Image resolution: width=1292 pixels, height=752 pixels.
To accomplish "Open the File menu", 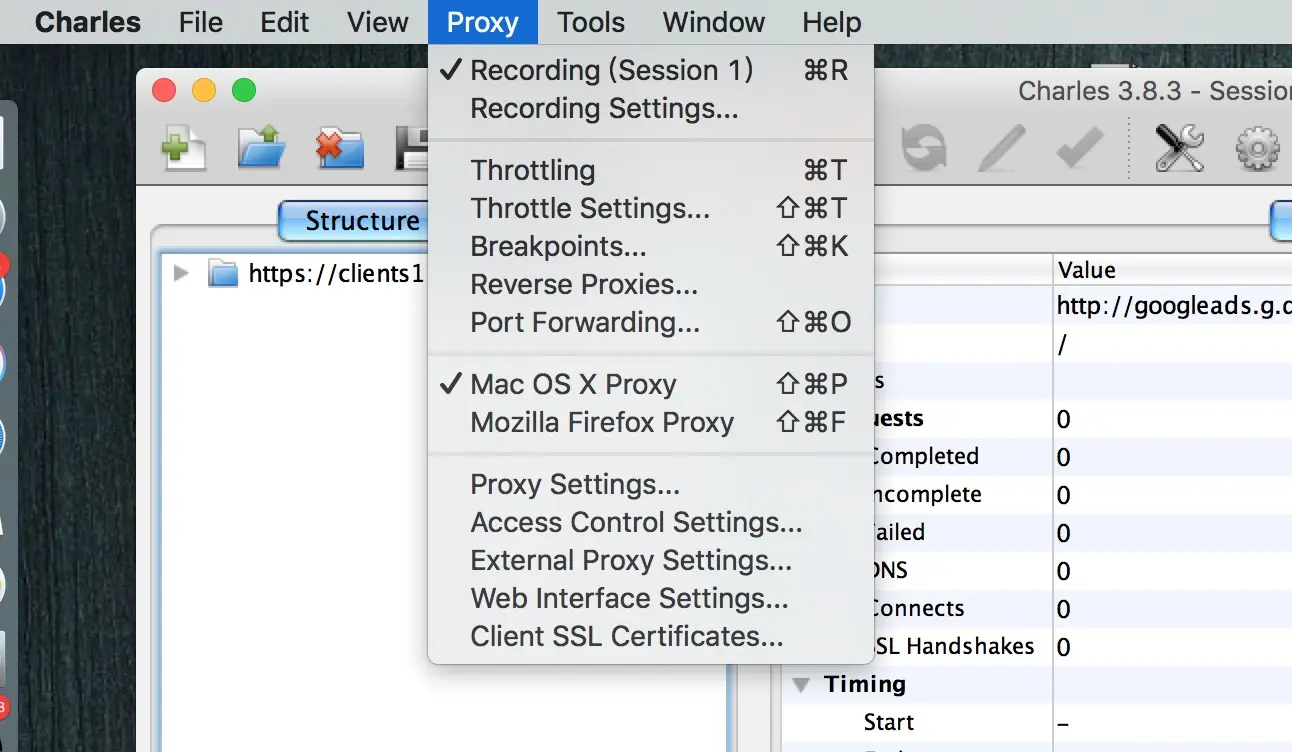I will click(x=200, y=22).
